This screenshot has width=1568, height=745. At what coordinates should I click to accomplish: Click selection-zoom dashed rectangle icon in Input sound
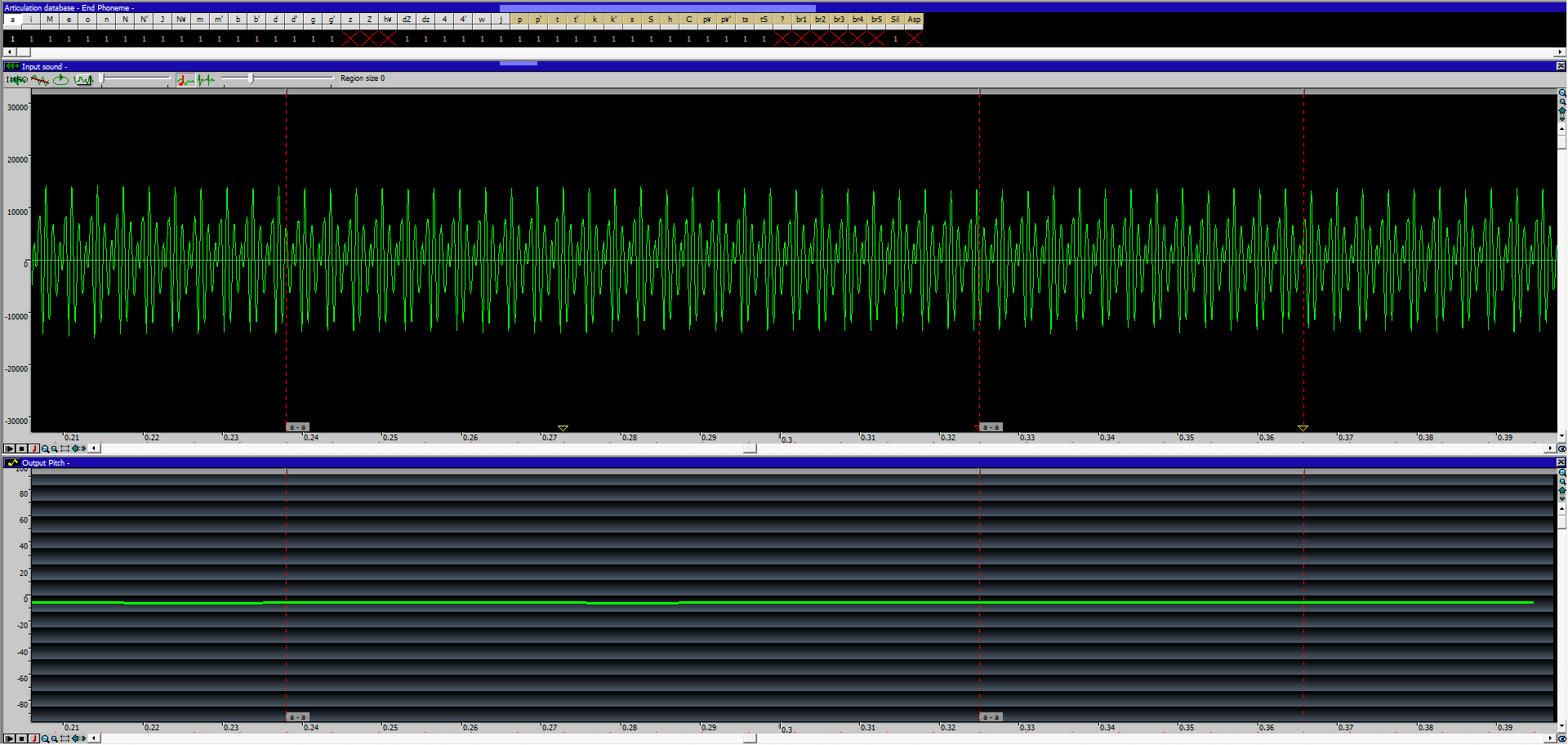point(65,448)
